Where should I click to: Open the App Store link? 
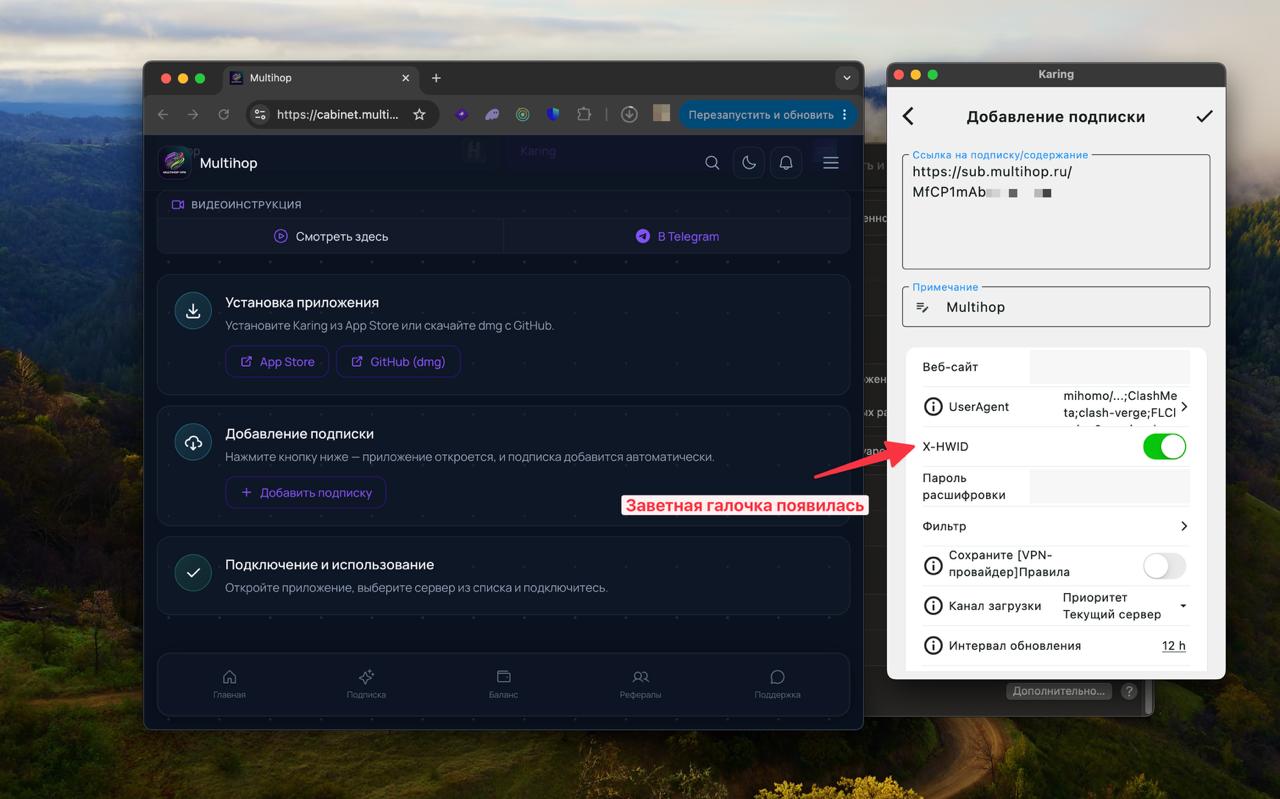pyautogui.click(x=277, y=362)
